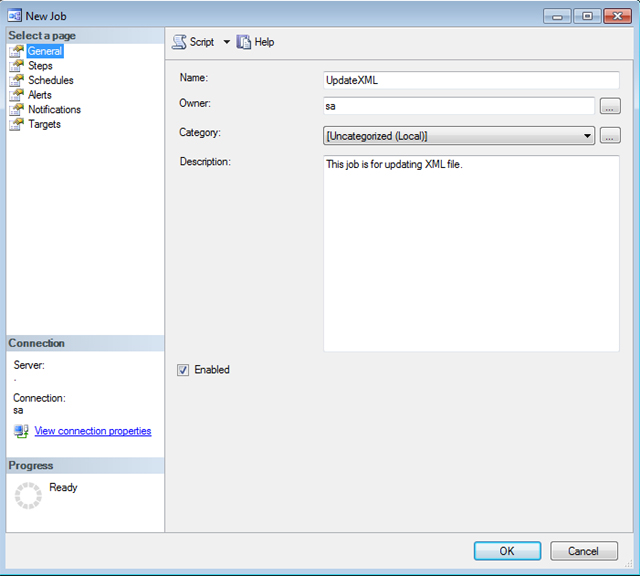Click the 'Owner:' field label
The height and width of the screenshot is (576, 640).
click(x=195, y=103)
